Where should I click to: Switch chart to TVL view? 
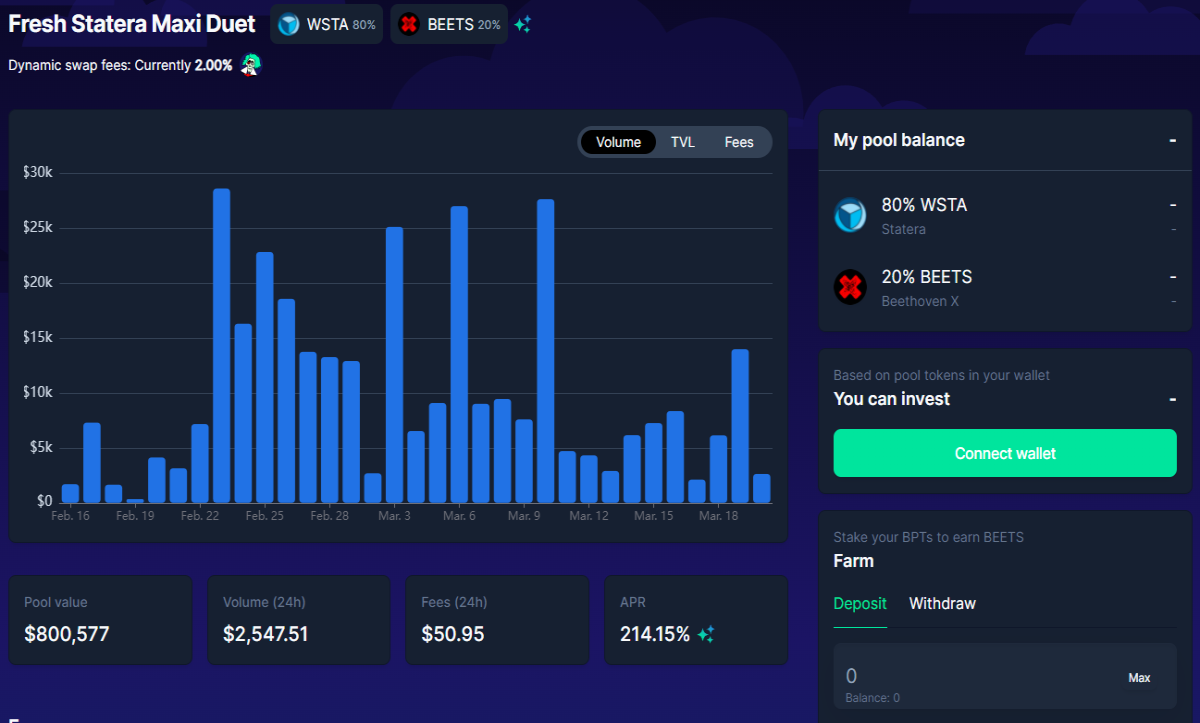click(683, 142)
